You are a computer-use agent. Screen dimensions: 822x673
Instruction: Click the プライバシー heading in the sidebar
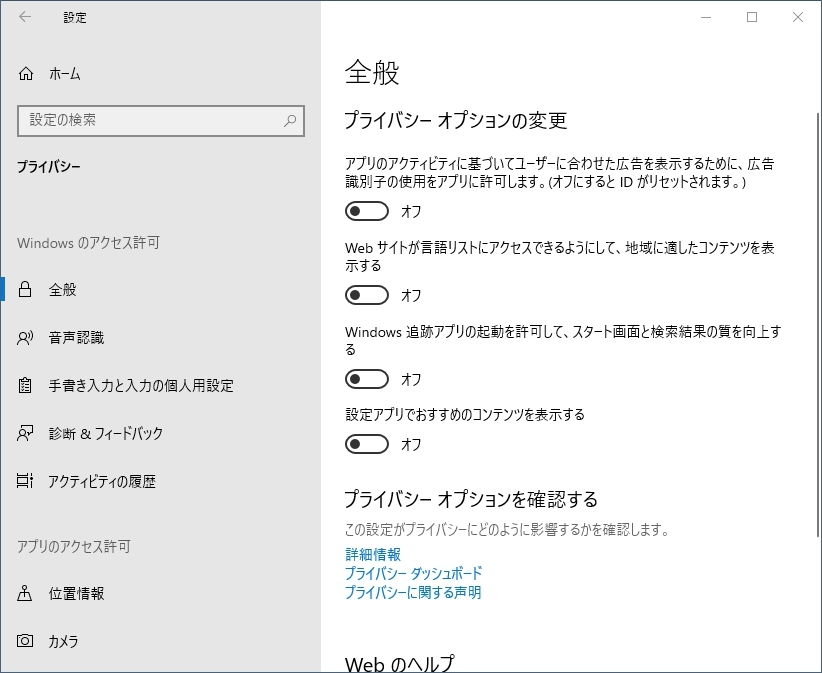49,167
